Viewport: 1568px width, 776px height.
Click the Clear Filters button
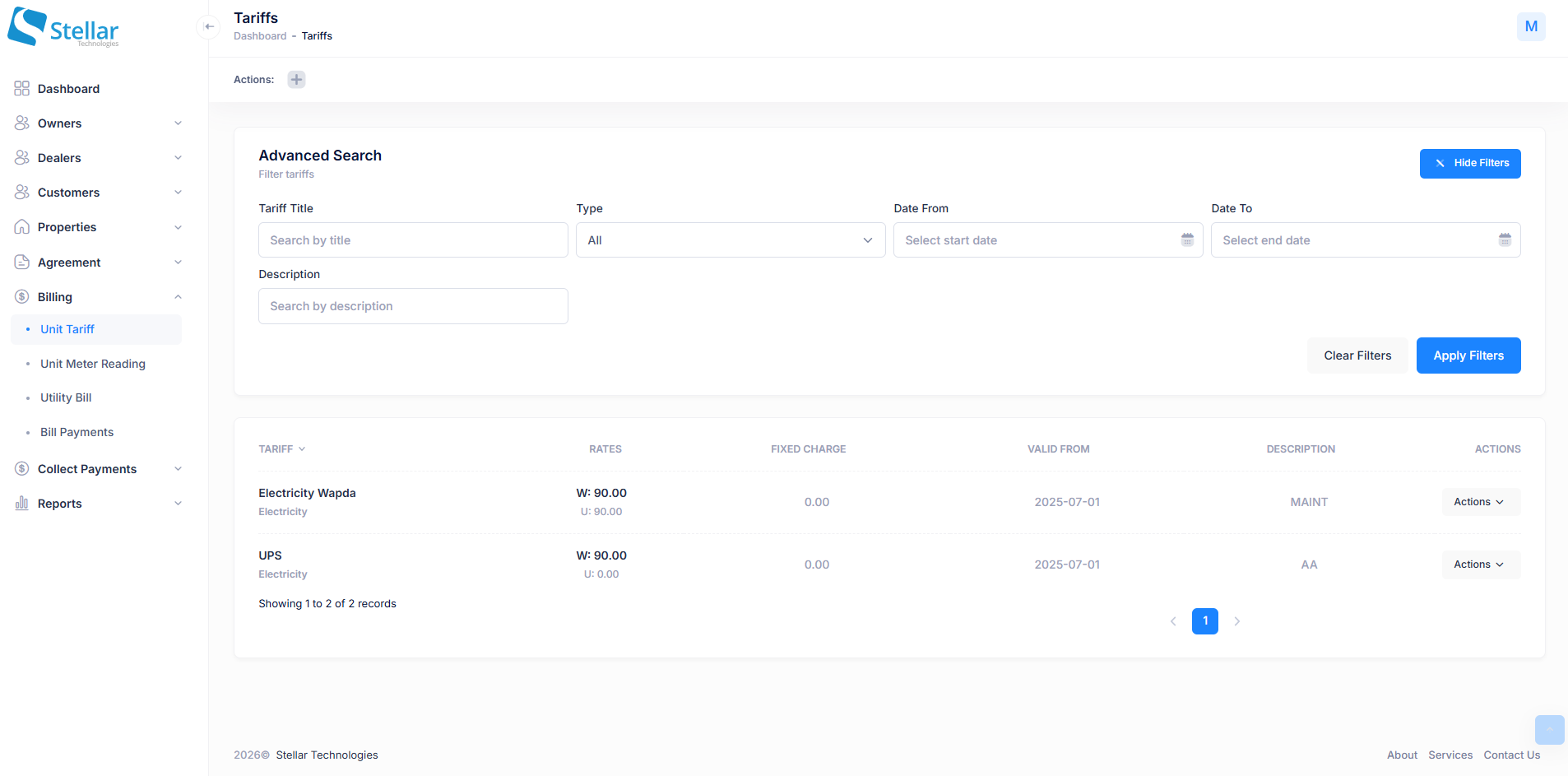[x=1357, y=355]
